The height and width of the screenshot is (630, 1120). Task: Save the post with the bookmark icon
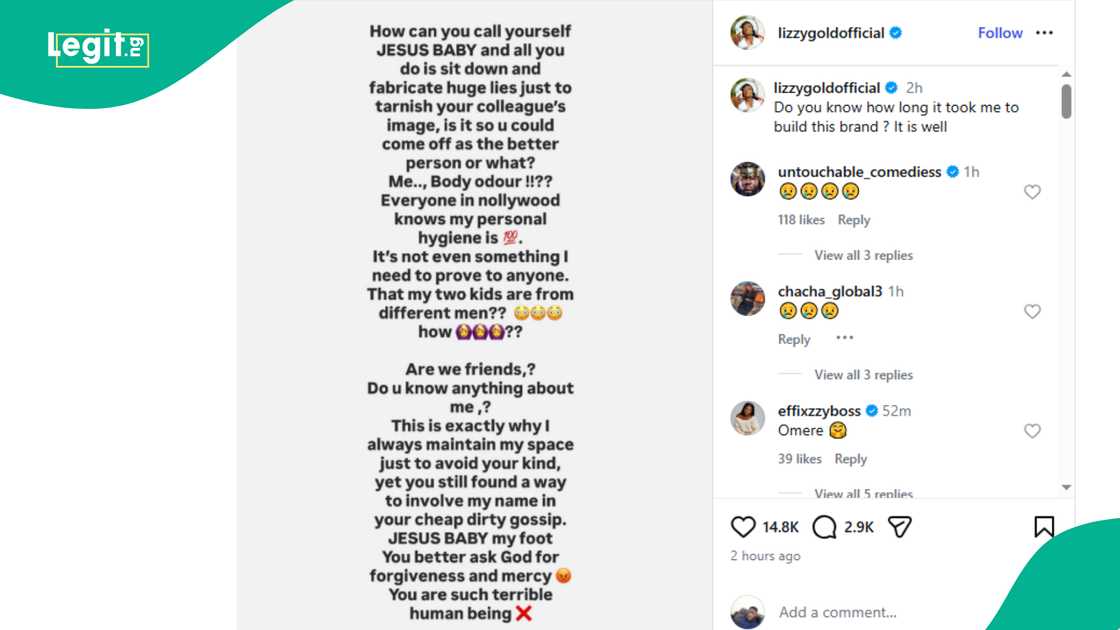(1044, 525)
